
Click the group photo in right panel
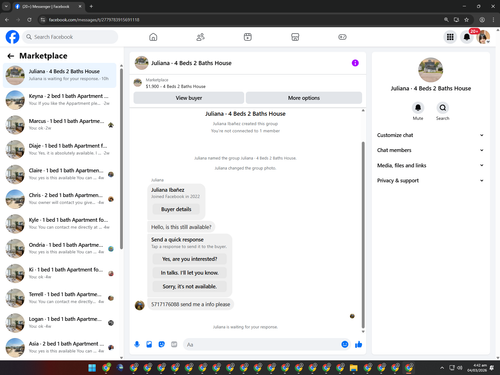[x=430, y=70]
